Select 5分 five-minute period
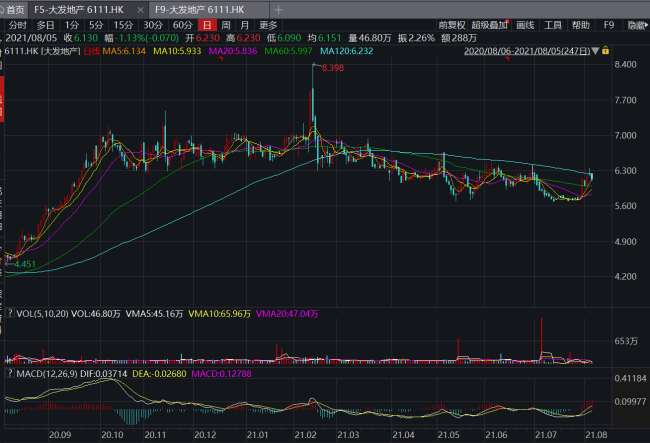This screenshot has height=443, width=650. point(96,25)
